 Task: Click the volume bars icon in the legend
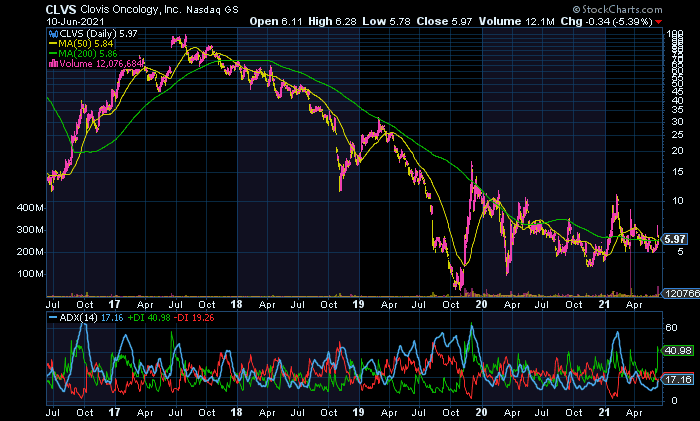53,63
